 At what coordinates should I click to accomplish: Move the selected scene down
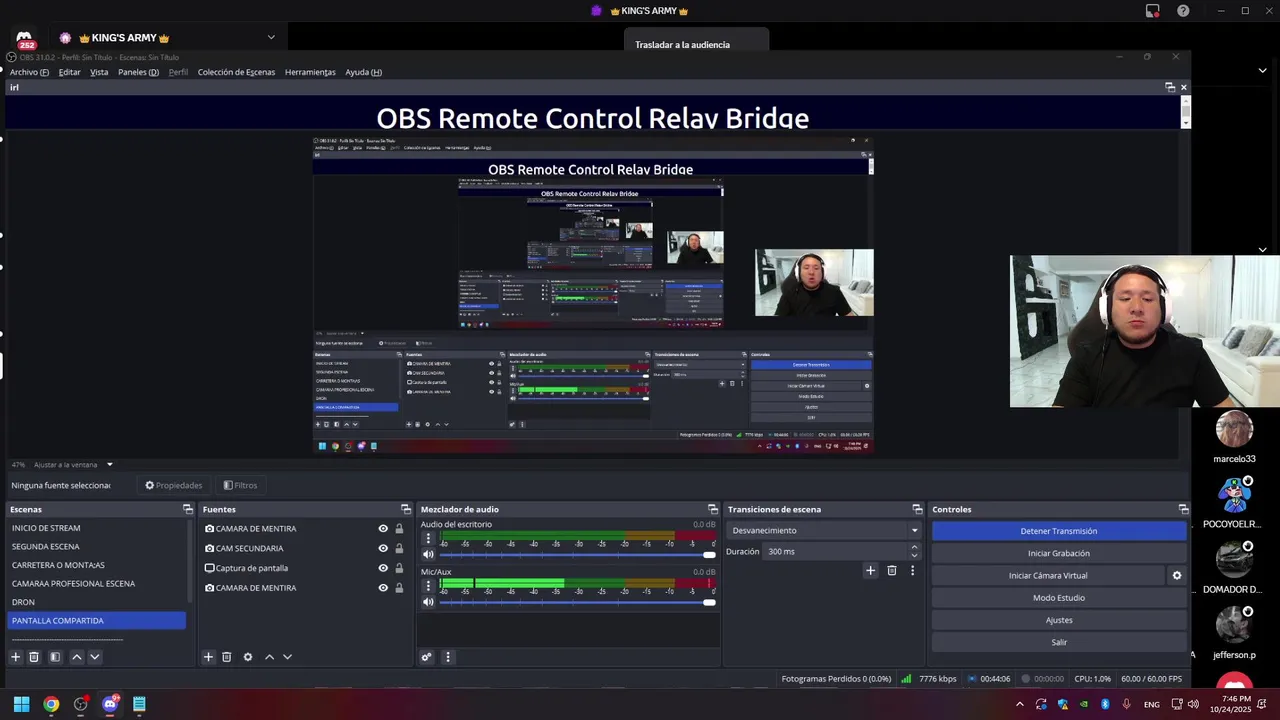[95, 657]
